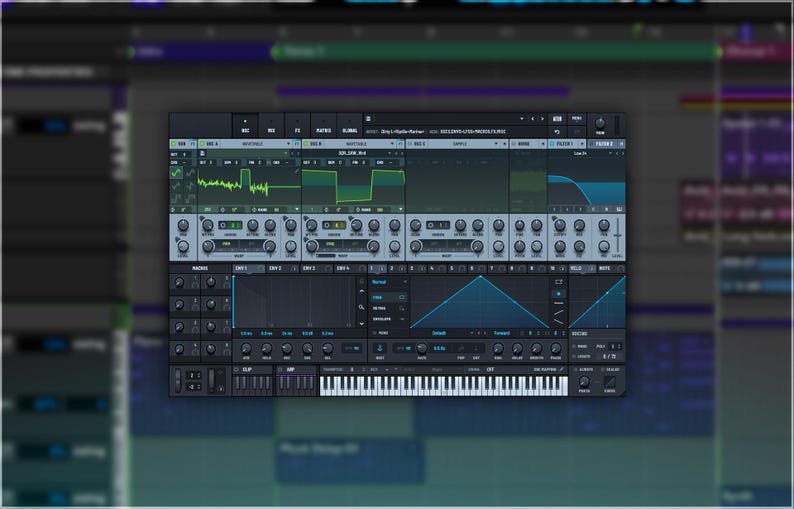Enable the LFO MONO checkbox
Screen dimensions: 794x509
point(375,333)
